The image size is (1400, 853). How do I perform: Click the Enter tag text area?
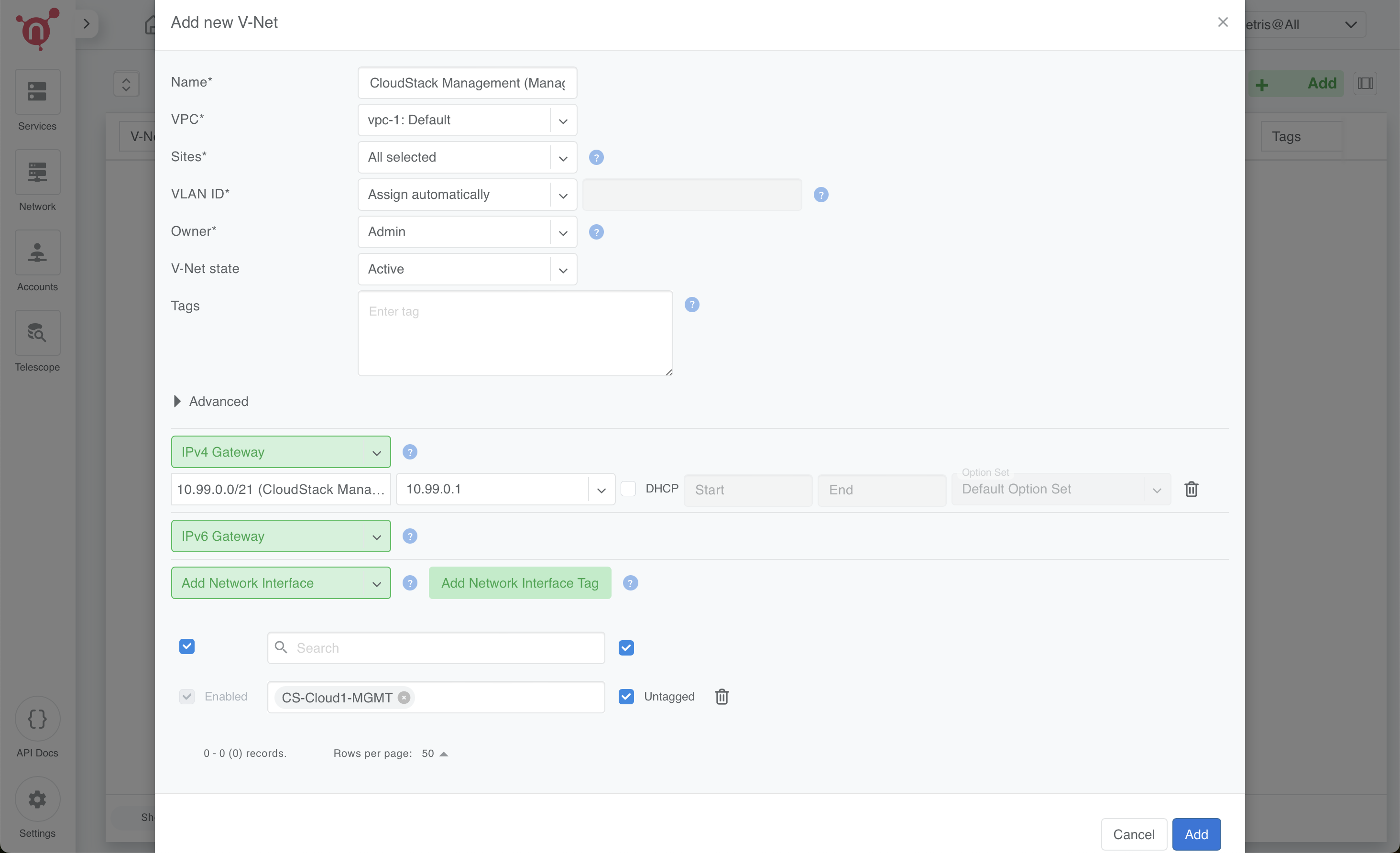click(515, 334)
